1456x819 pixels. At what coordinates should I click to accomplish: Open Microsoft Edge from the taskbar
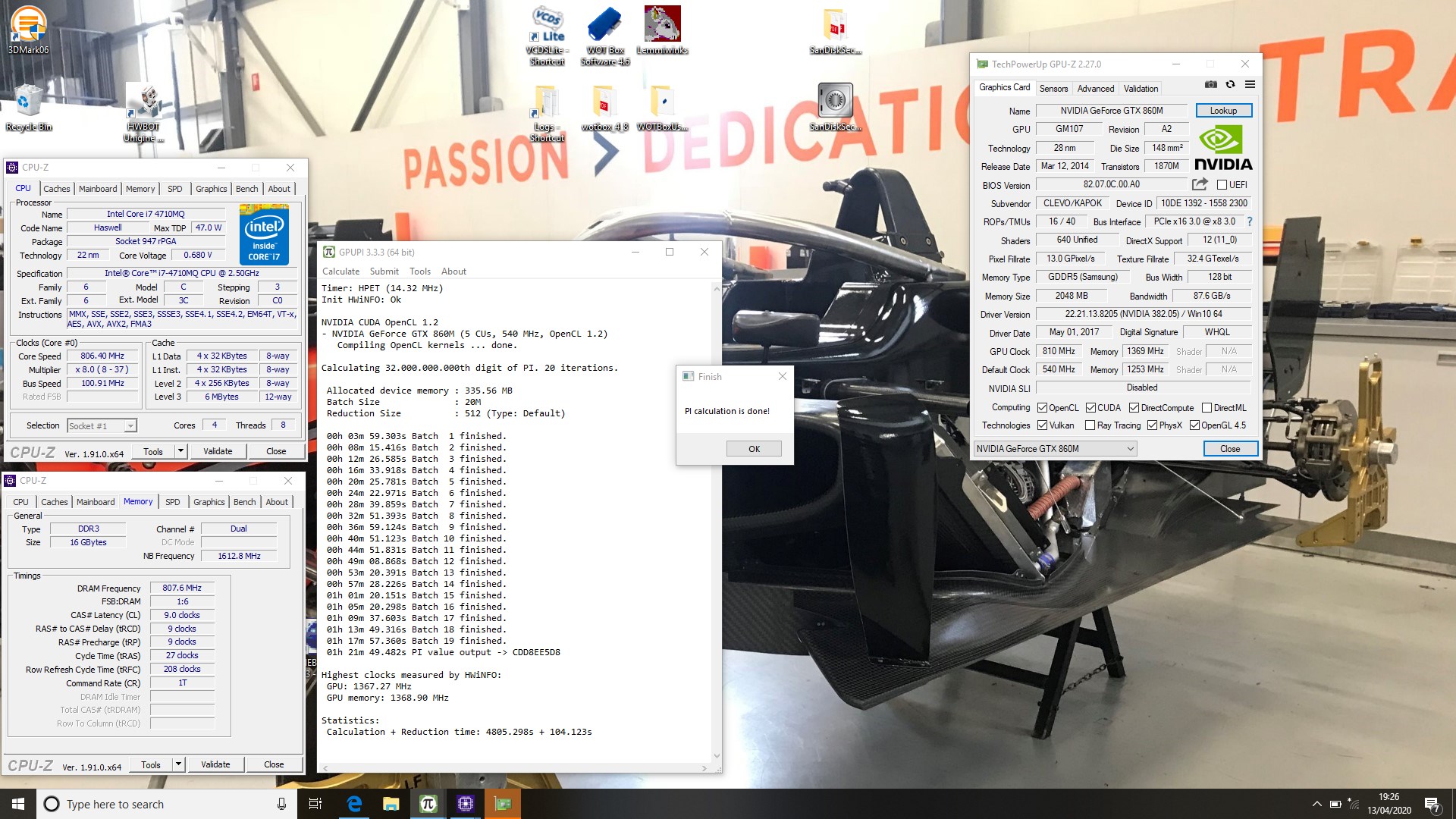353,804
